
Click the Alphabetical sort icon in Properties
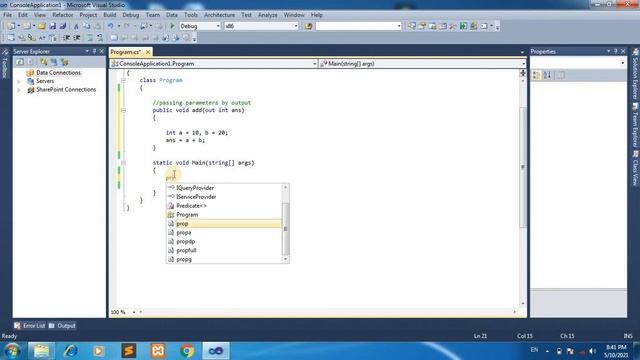[547, 75]
